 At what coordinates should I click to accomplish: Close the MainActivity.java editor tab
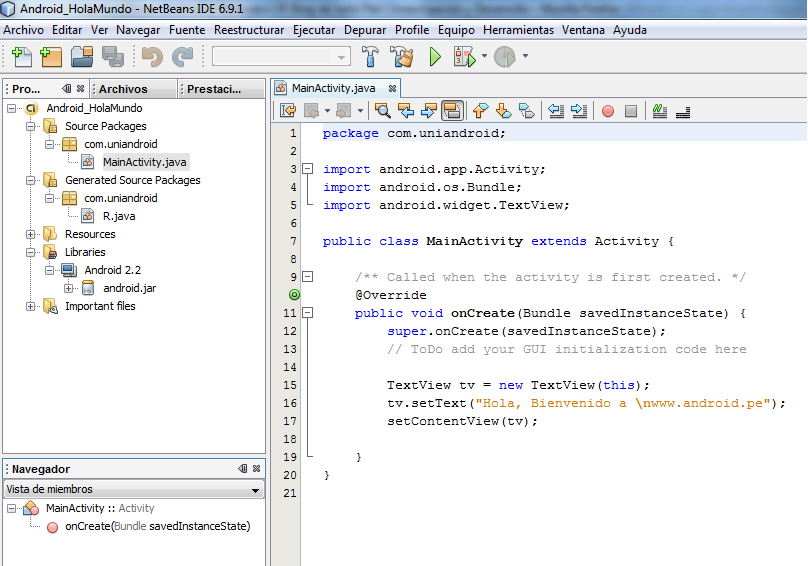tap(393, 88)
